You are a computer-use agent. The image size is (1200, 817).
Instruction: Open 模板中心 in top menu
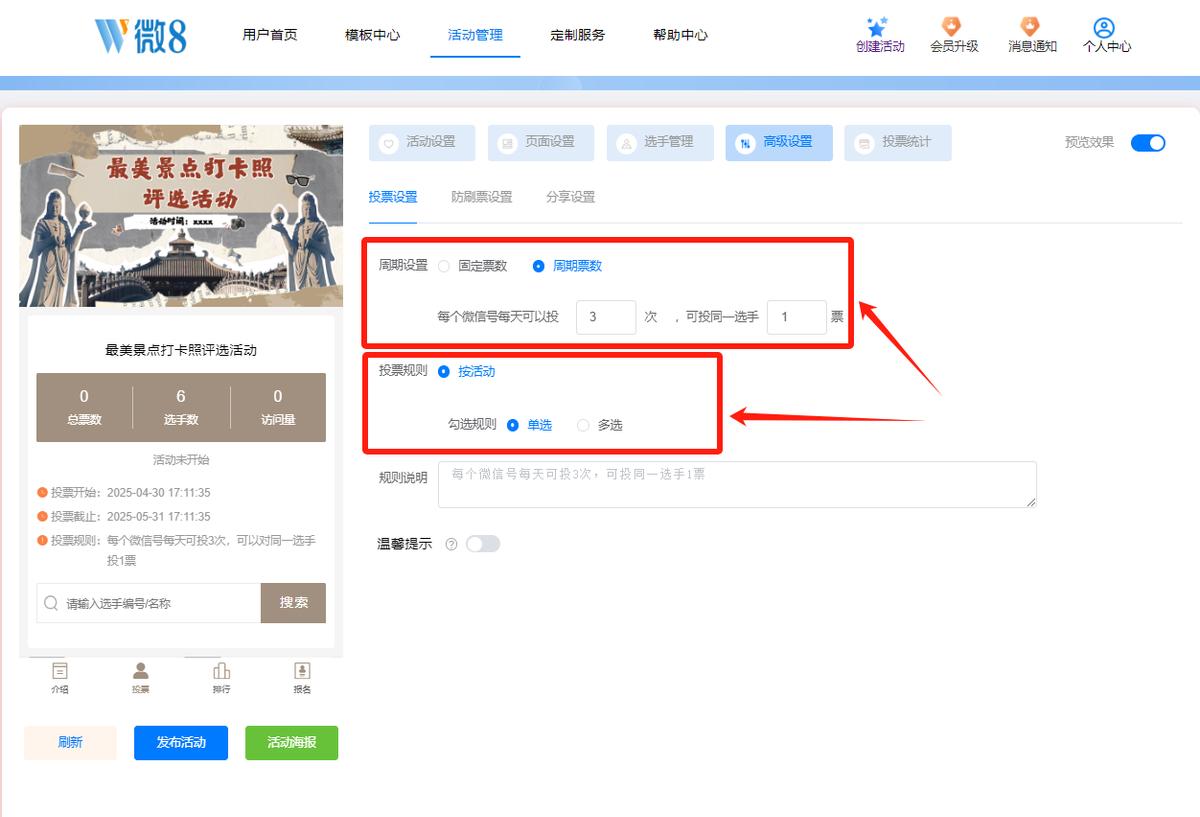pyautogui.click(x=373, y=35)
